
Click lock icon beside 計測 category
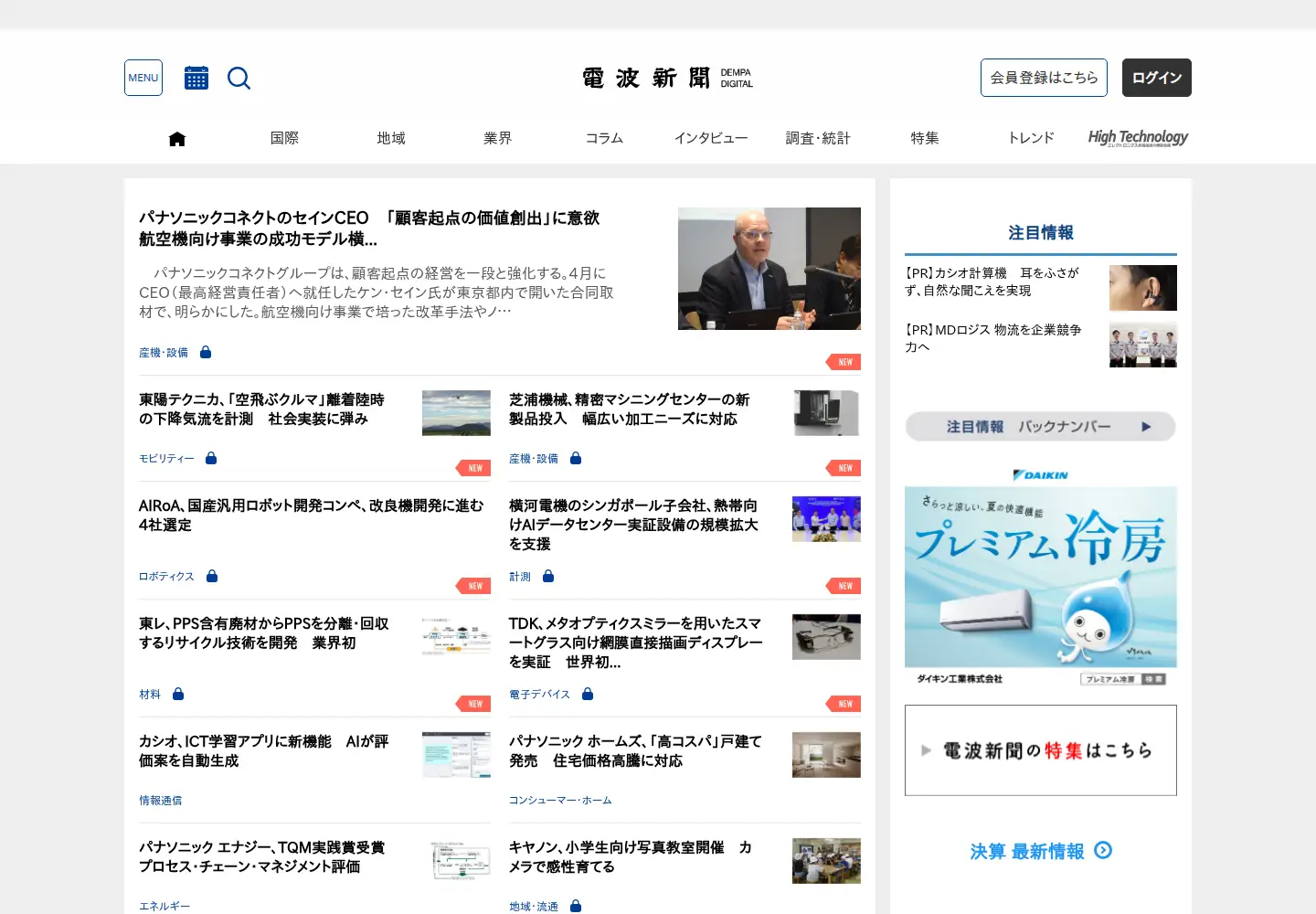coord(548,576)
